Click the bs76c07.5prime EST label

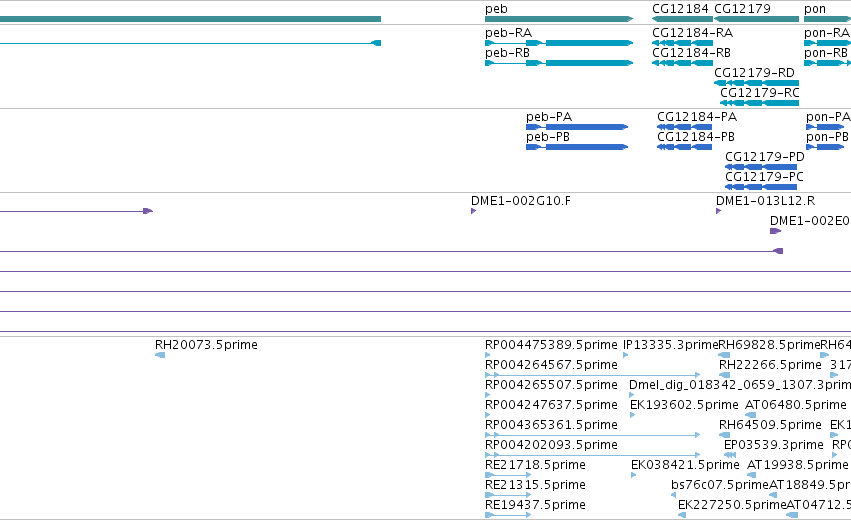point(720,485)
